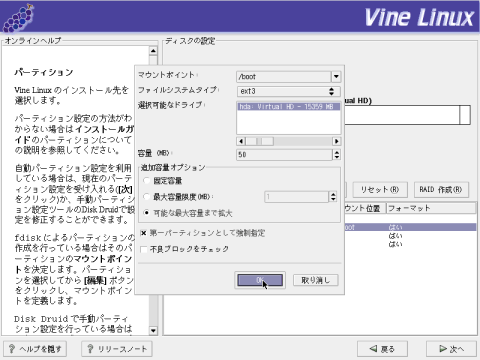Click the RAID 作成 button
Viewport: 480px width, 360px height.
[x=441, y=190]
